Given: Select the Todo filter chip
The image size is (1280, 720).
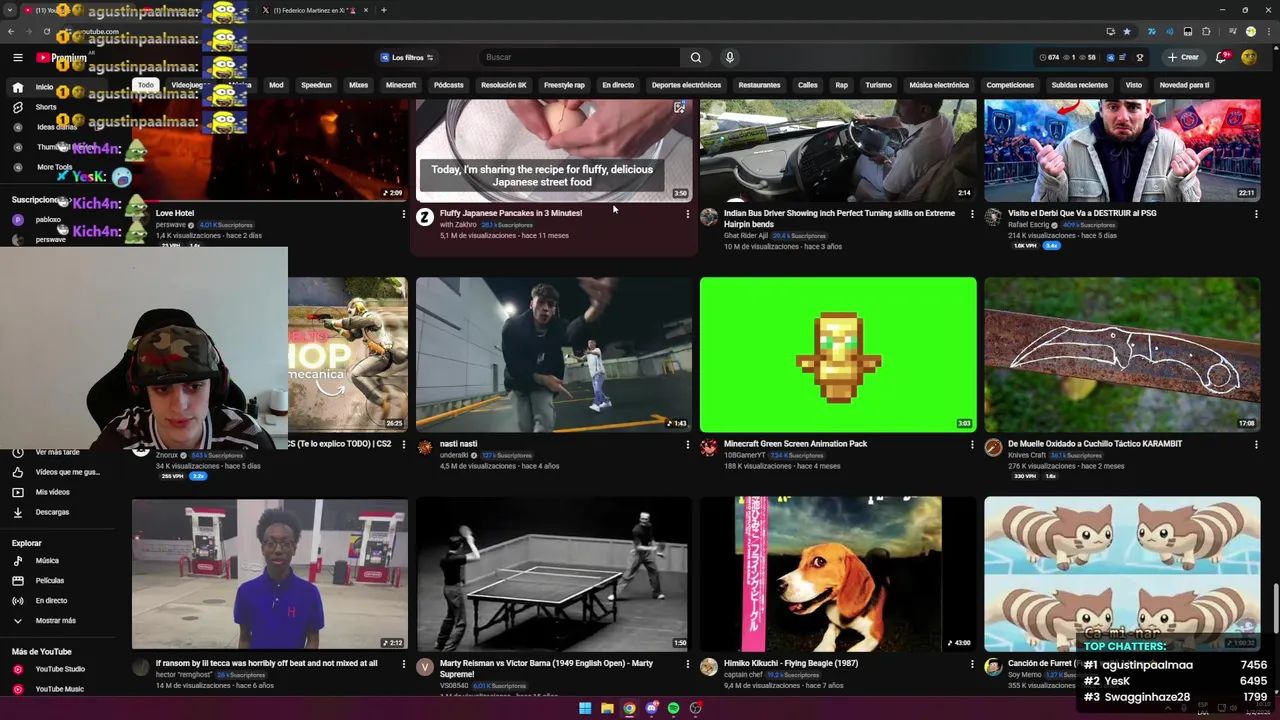Looking at the screenshot, I should (146, 85).
